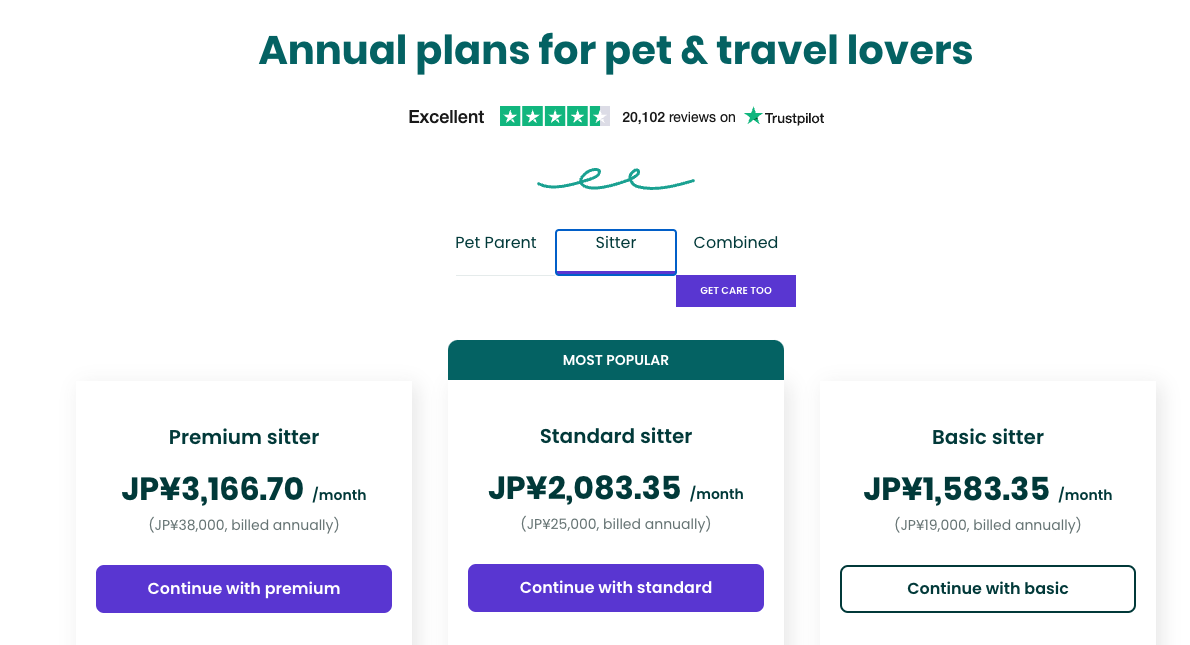Click the teal squiggle decoration
This screenshot has height=645, width=1190.
coord(615,180)
